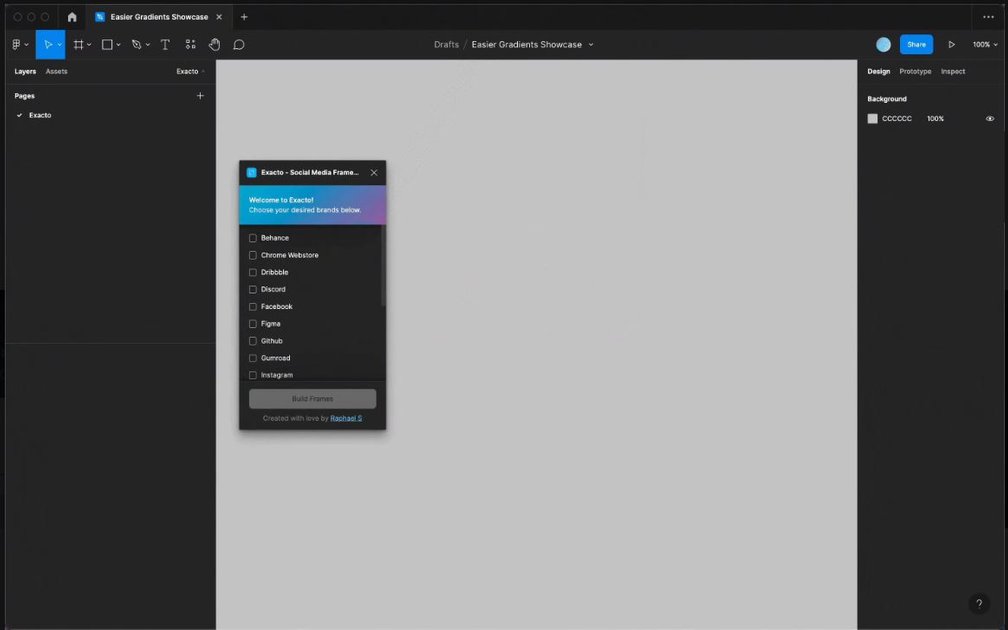The width and height of the screenshot is (1008, 630).
Task: Open the Easier Gradients Showcase title dropdown
Action: click(590, 44)
